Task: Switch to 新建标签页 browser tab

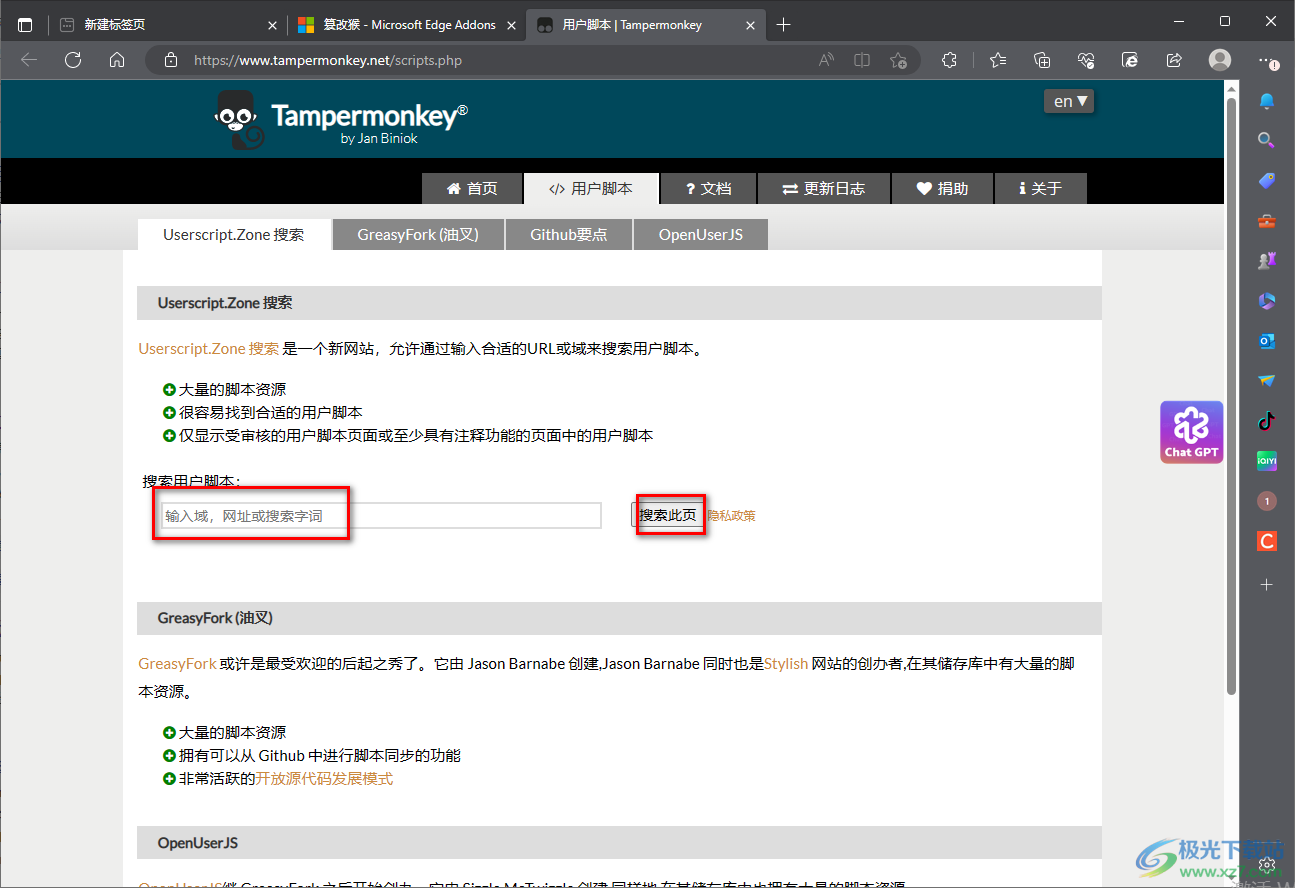Action: point(167,25)
